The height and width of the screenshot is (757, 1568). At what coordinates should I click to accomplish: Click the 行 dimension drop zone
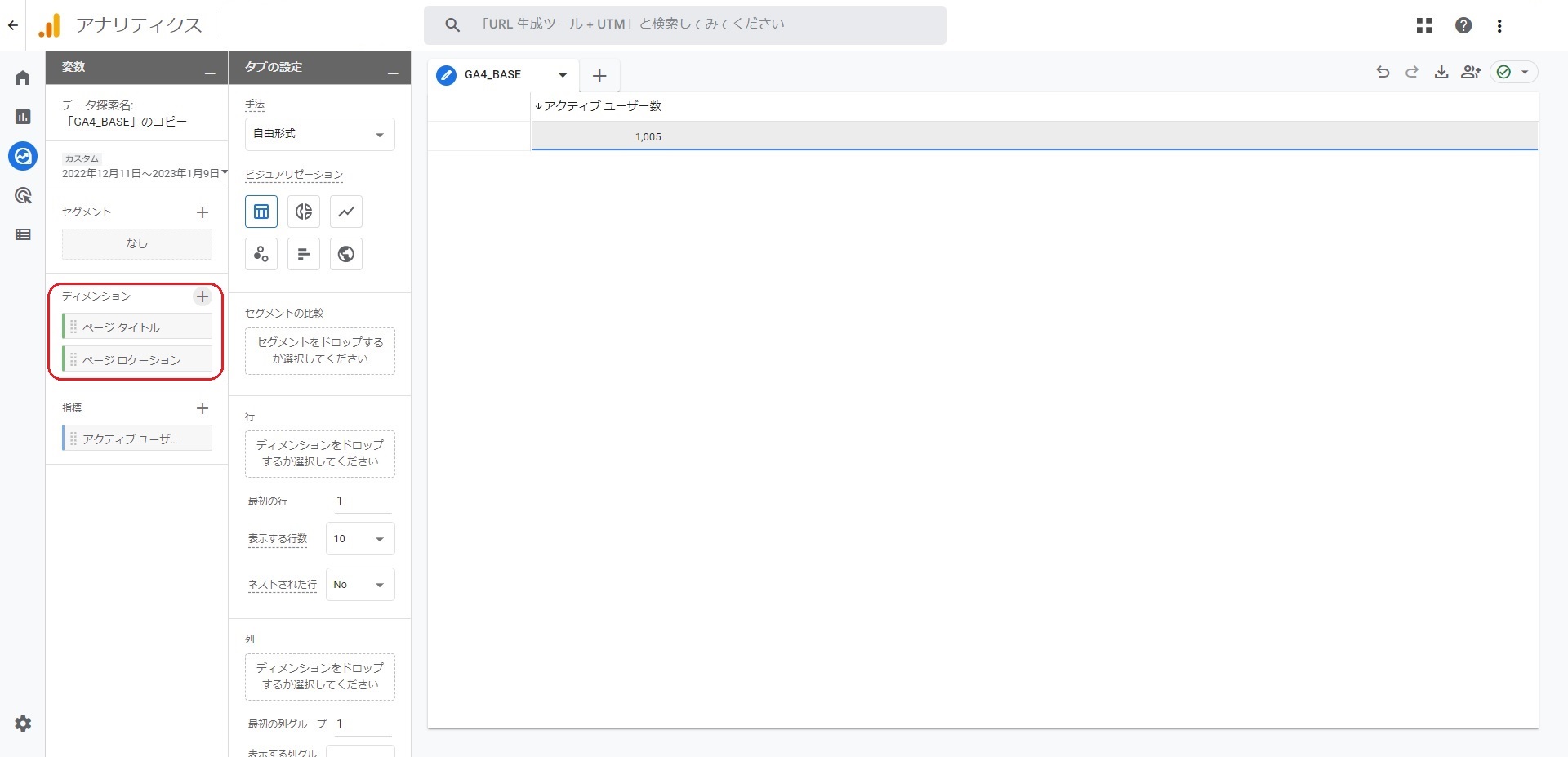(x=320, y=454)
